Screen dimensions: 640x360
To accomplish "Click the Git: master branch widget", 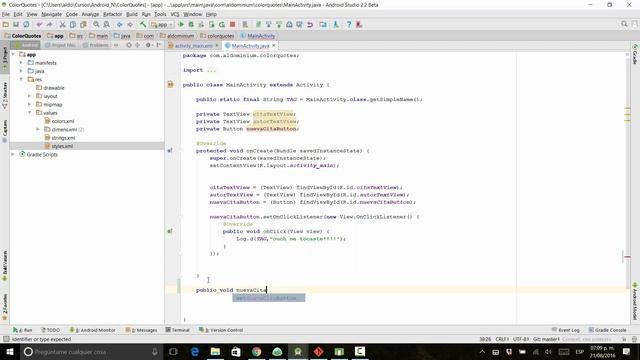I will click(546, 339).
